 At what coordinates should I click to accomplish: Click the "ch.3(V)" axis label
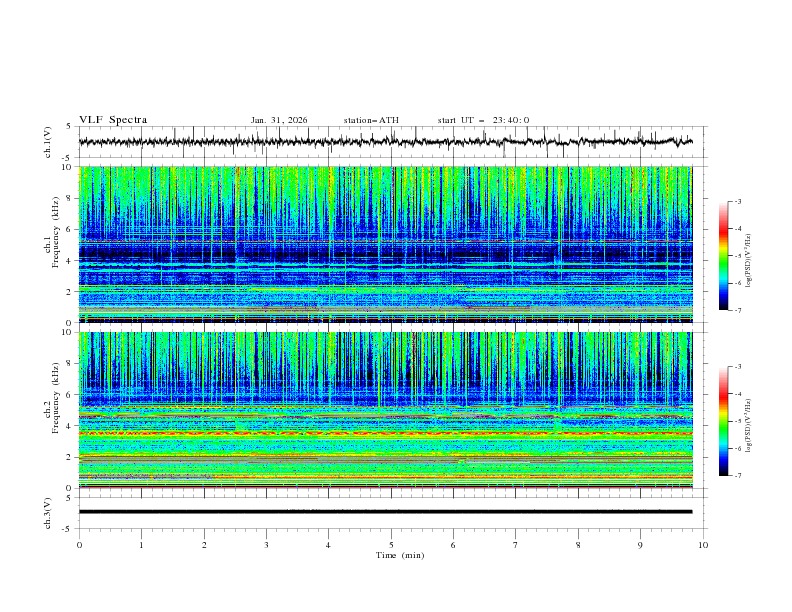pos(48,513)
